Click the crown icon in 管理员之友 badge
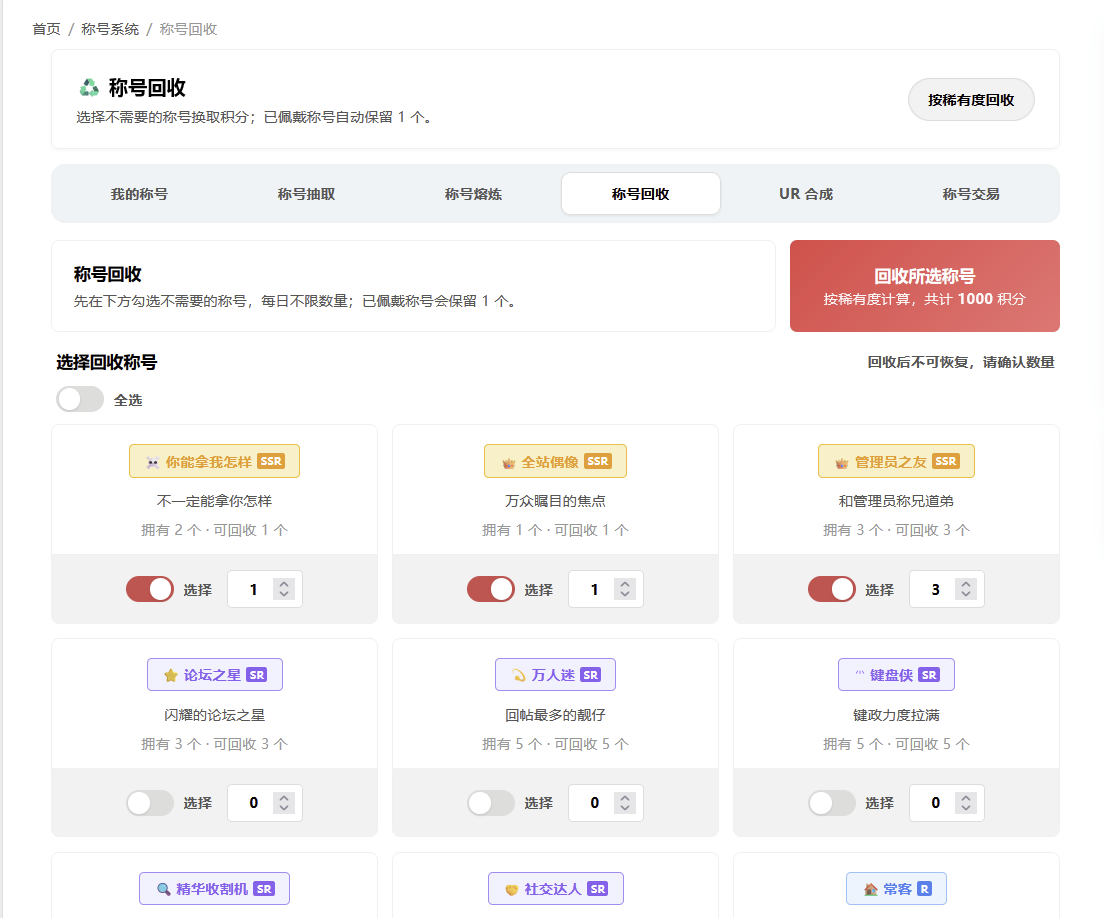The image size is (1104, 918). (841, 463)
